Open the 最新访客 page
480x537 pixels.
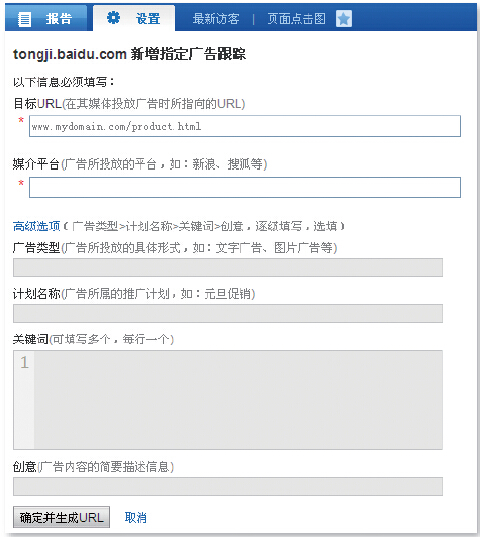216,18
